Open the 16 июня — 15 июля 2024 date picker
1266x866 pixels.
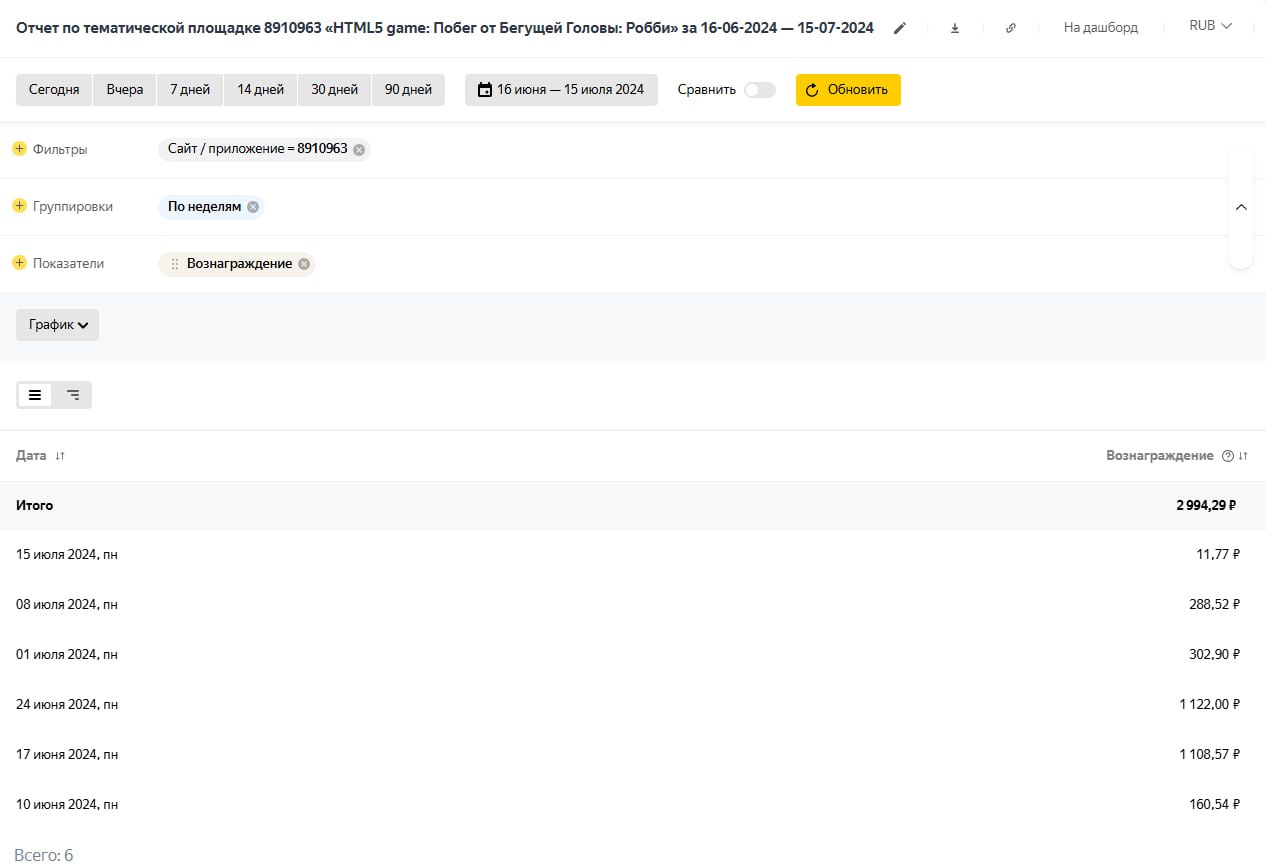[561, 90]
